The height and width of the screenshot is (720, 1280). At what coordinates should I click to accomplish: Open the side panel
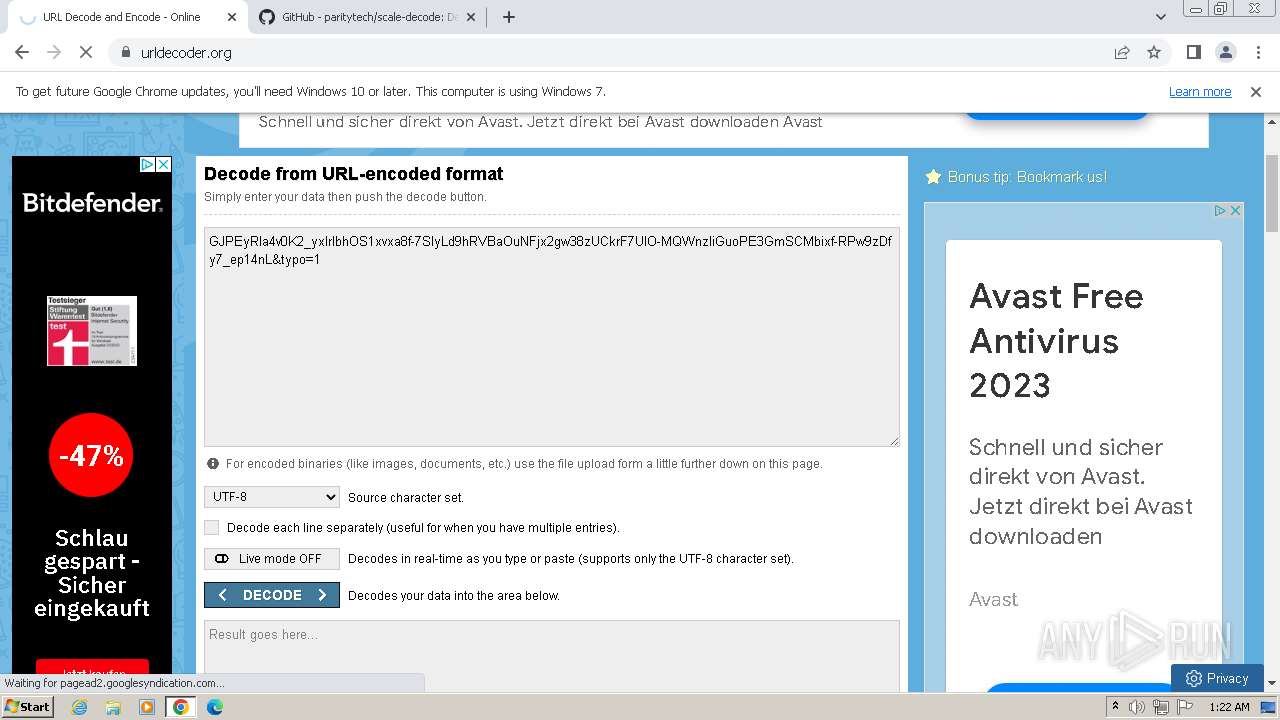pyautogui.click(x=1193, y=52)
